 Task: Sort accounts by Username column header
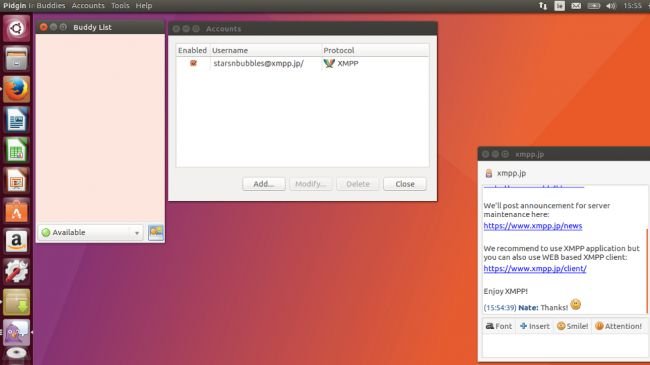click(x=266, y=50)
